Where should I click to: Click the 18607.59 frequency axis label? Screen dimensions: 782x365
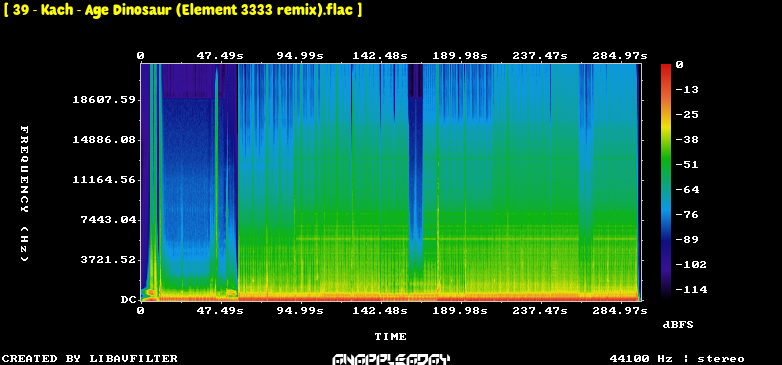pos(104,100)
